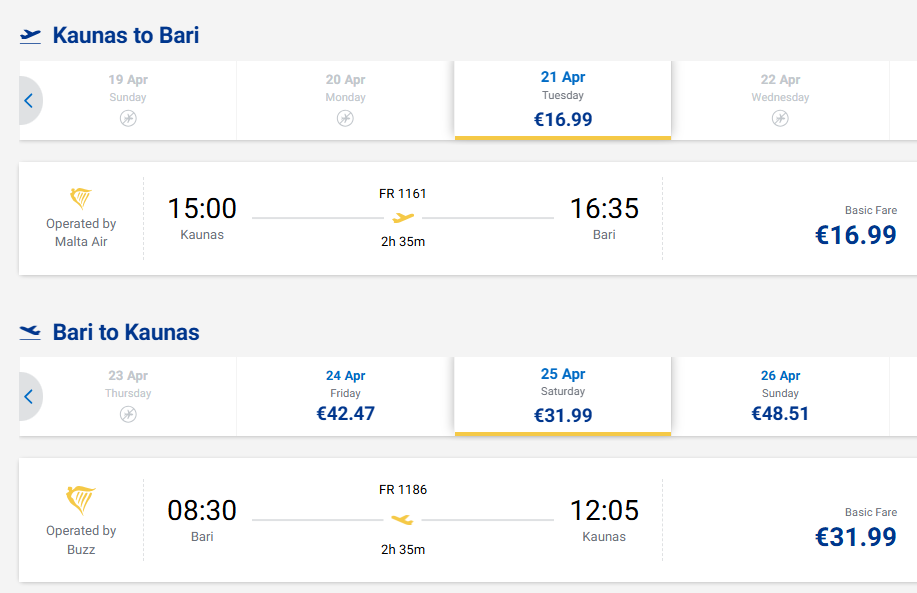Show earlier return dates with left chevron
The height and width of the screenshot is (593, 917).
(29, 396)
